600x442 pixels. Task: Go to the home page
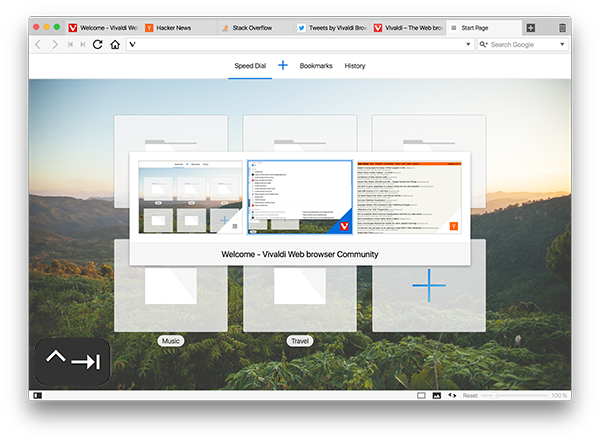(x=115, y=44)
